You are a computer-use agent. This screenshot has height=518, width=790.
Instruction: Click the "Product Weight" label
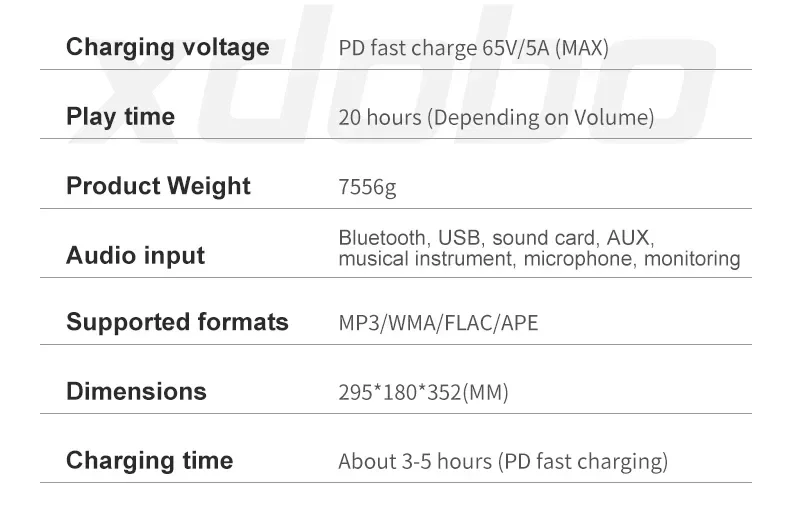pyautogui.click(x=158, y=186)
